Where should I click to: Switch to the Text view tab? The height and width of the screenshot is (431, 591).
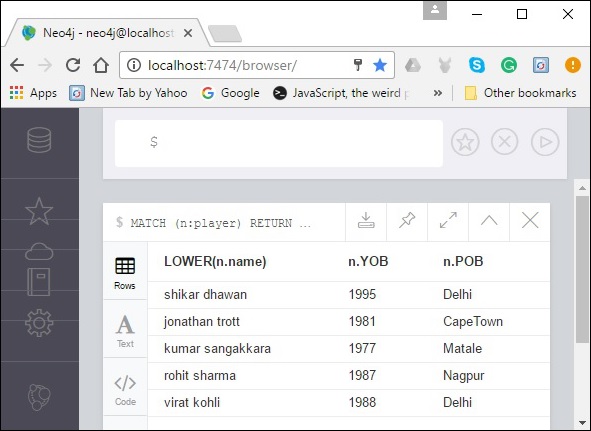[125, 331]
